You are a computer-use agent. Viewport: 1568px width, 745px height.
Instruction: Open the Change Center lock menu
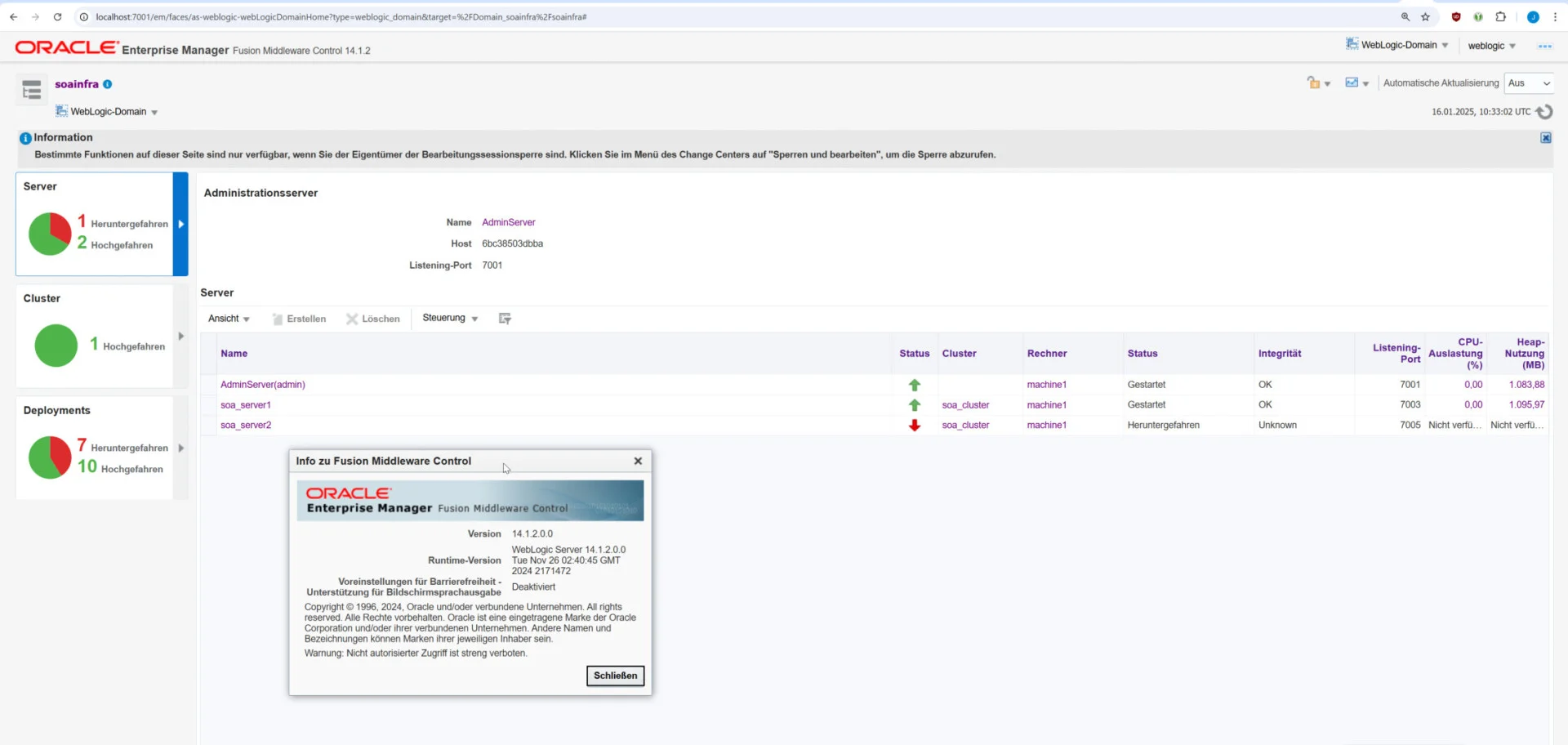click(1318, 83)
